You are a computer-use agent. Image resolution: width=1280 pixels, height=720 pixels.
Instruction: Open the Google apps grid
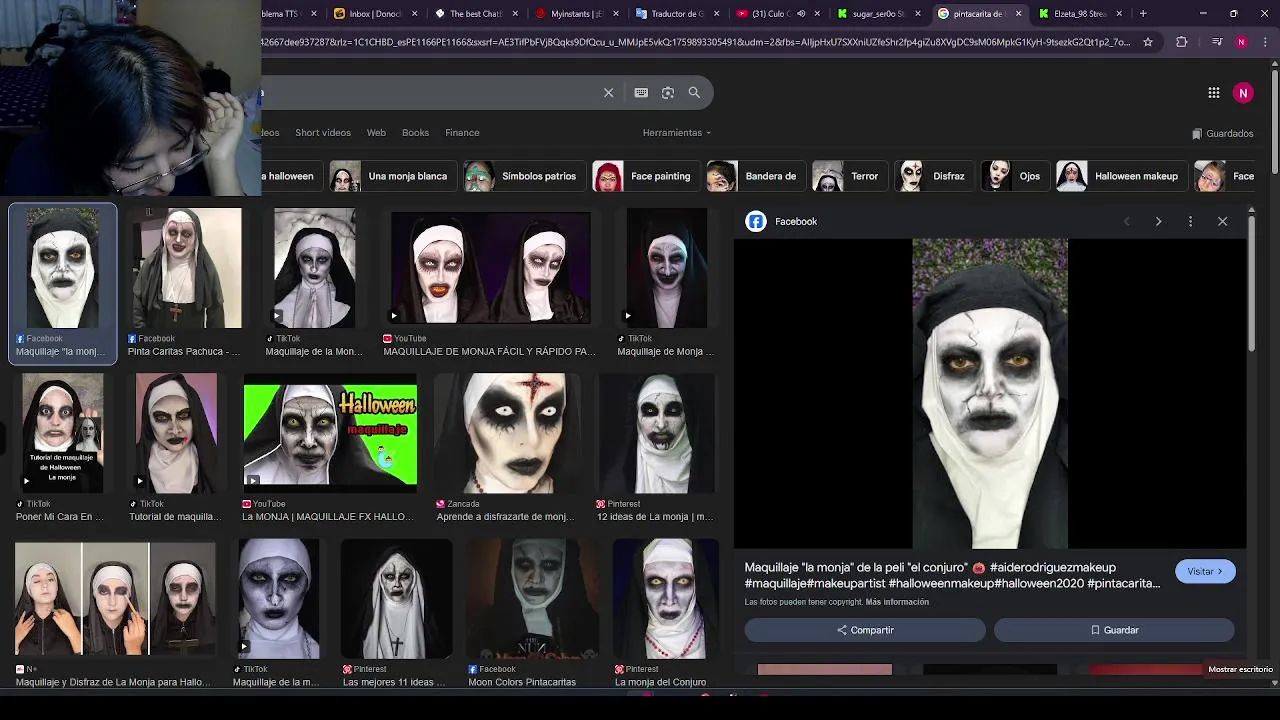tap(1214, 92)
